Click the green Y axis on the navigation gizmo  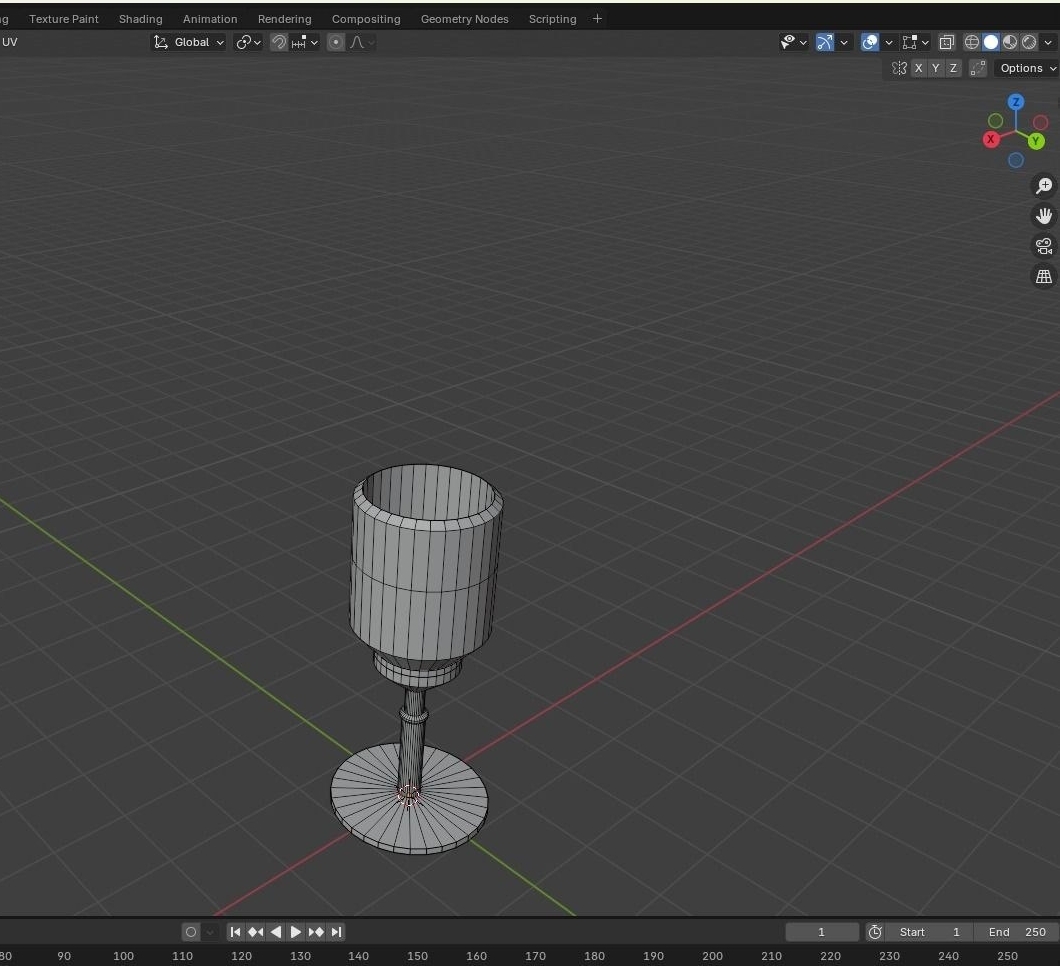click(x=1036, y=141)
